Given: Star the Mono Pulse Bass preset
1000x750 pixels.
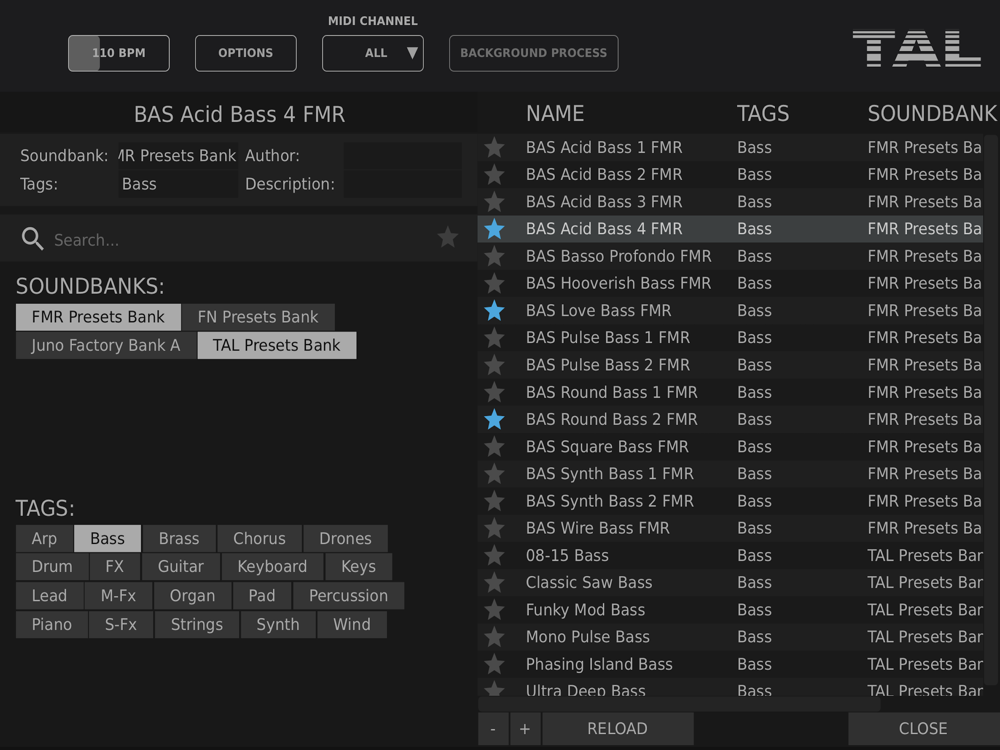Looking at the screenshot, I should (x=494, y=636).
